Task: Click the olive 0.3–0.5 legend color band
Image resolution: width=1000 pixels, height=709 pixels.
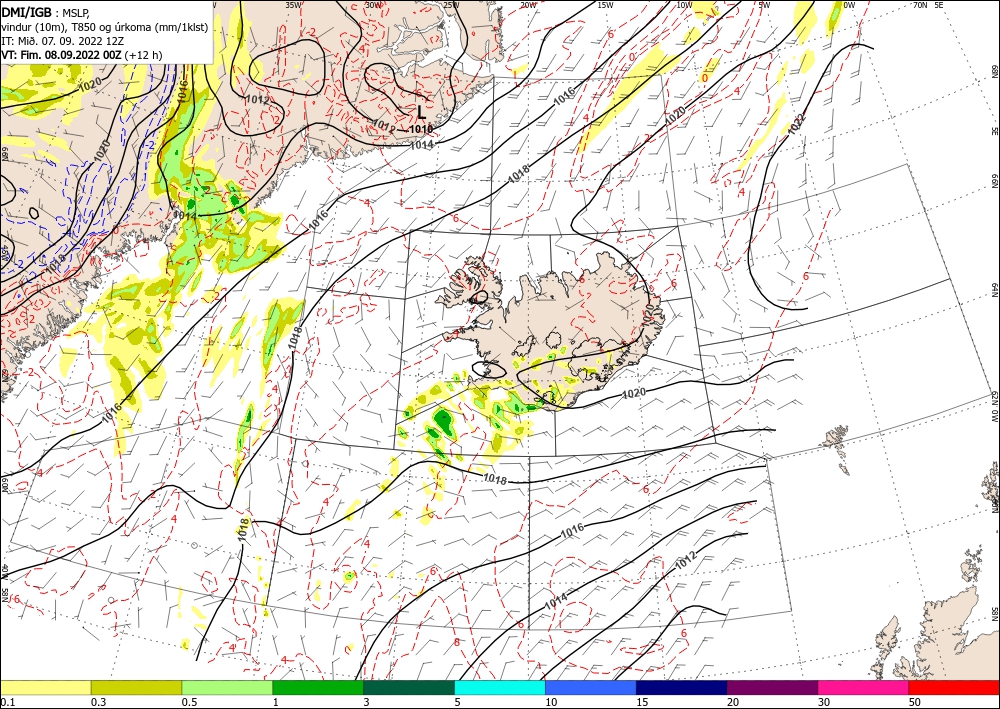Action: point(136,687)
